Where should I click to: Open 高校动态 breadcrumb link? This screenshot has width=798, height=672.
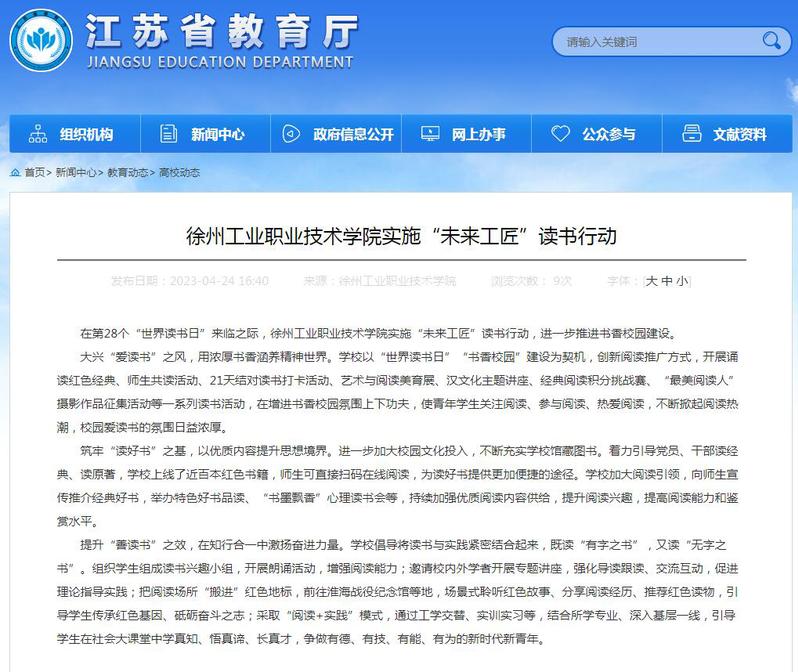[180, 172]
